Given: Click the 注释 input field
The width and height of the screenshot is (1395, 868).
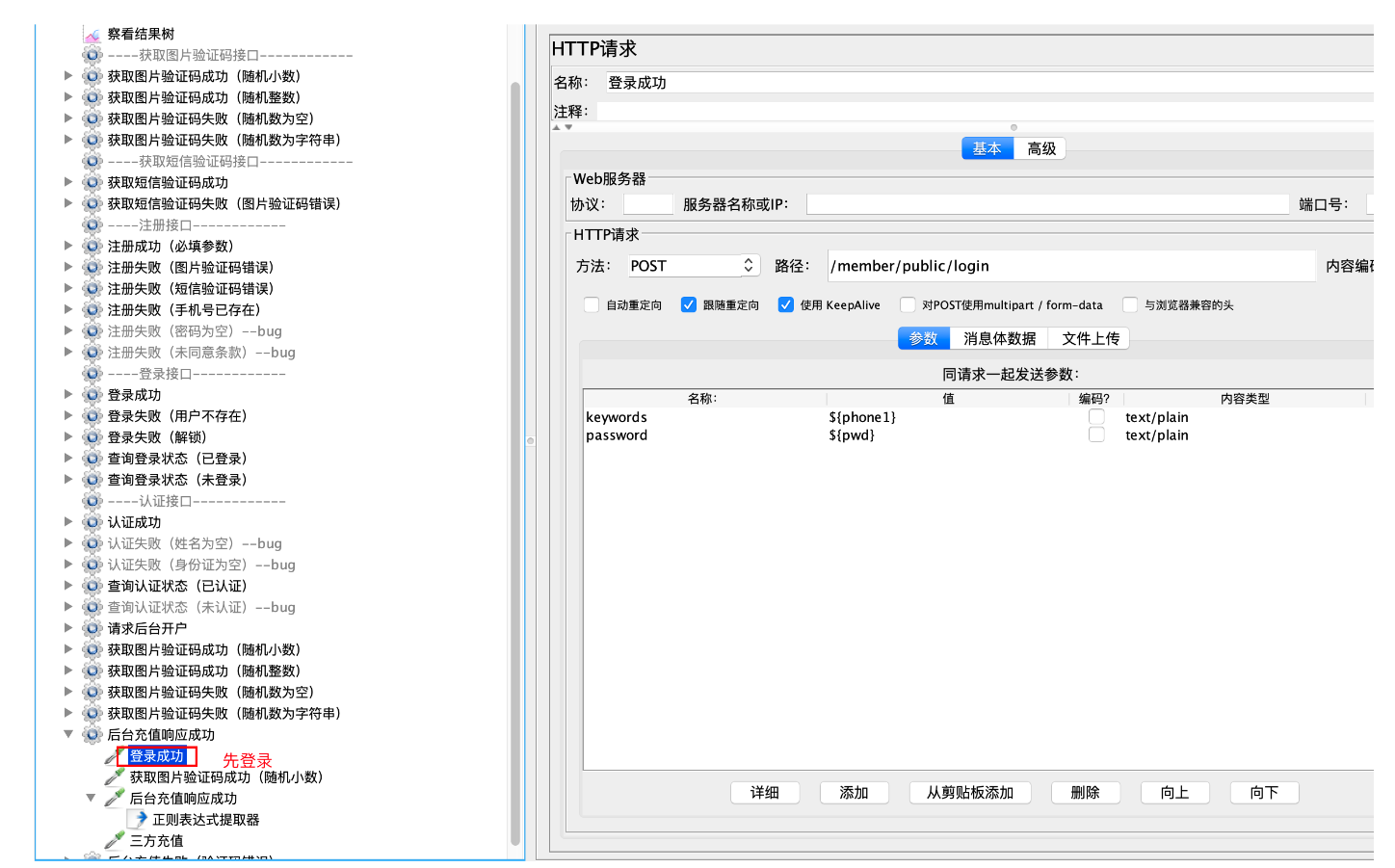Looking at the screenshot, I should (x=985, y=112).
